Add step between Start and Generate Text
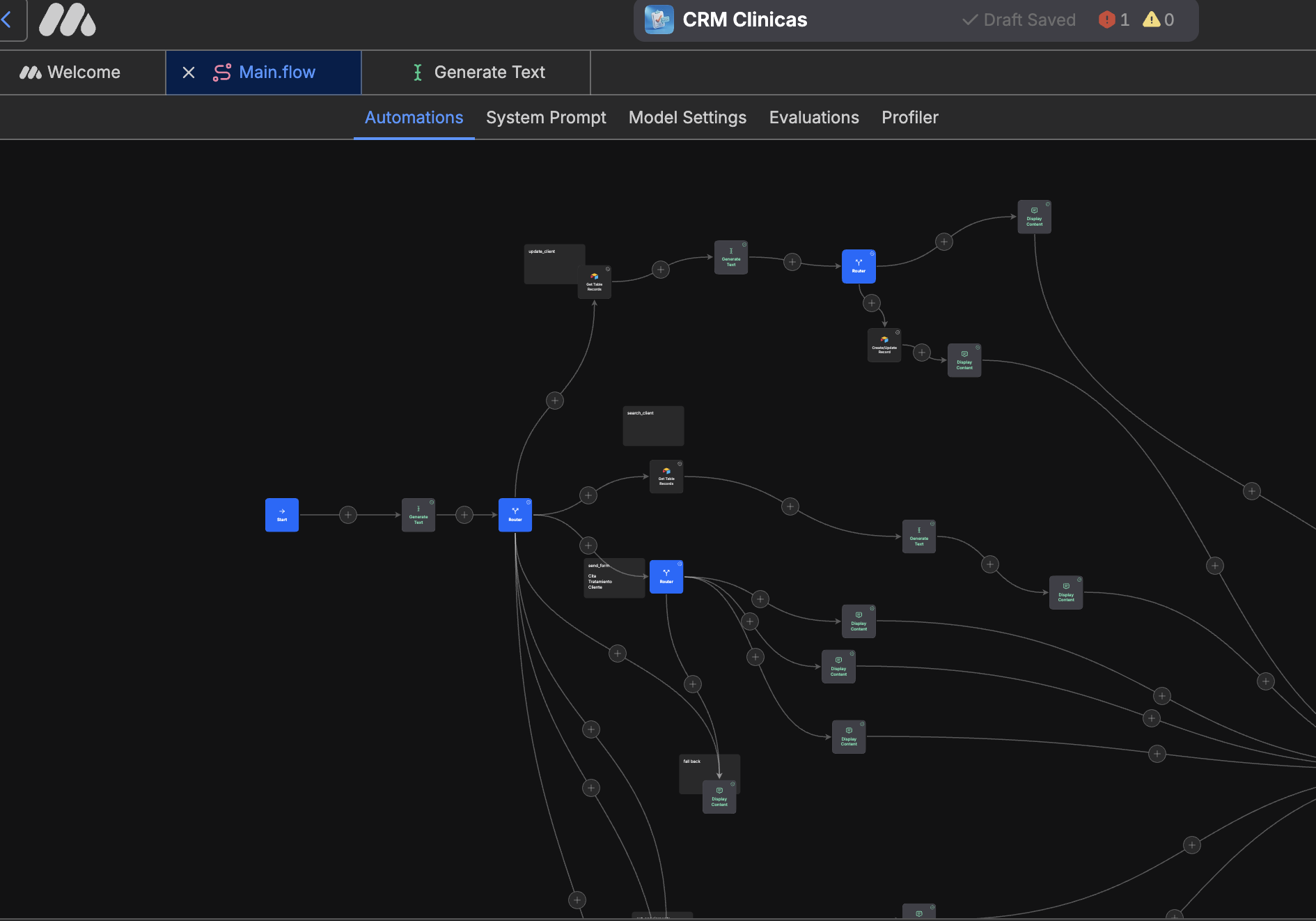The image size is (1316, 921). pos(348,515)
